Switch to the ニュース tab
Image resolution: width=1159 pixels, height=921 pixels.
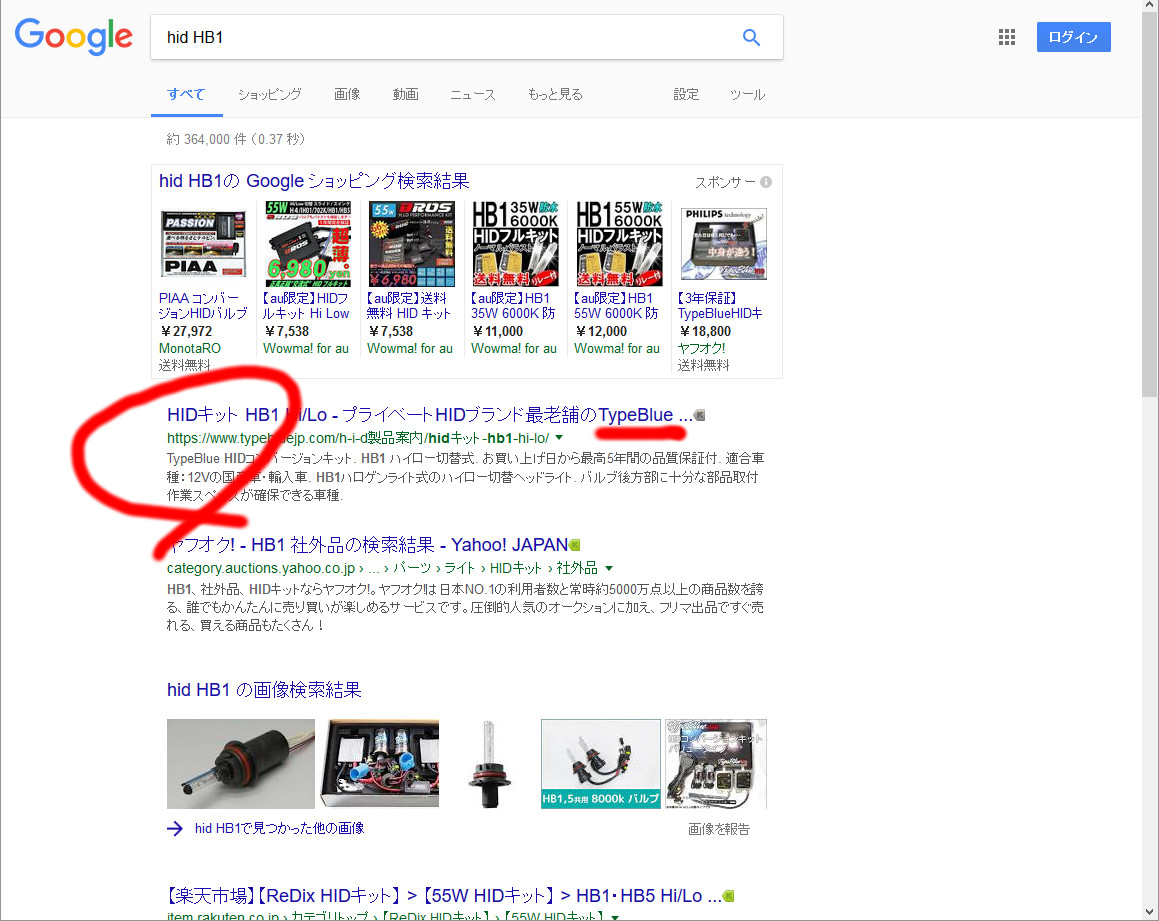pyautogui.click(x=472, y=95)
